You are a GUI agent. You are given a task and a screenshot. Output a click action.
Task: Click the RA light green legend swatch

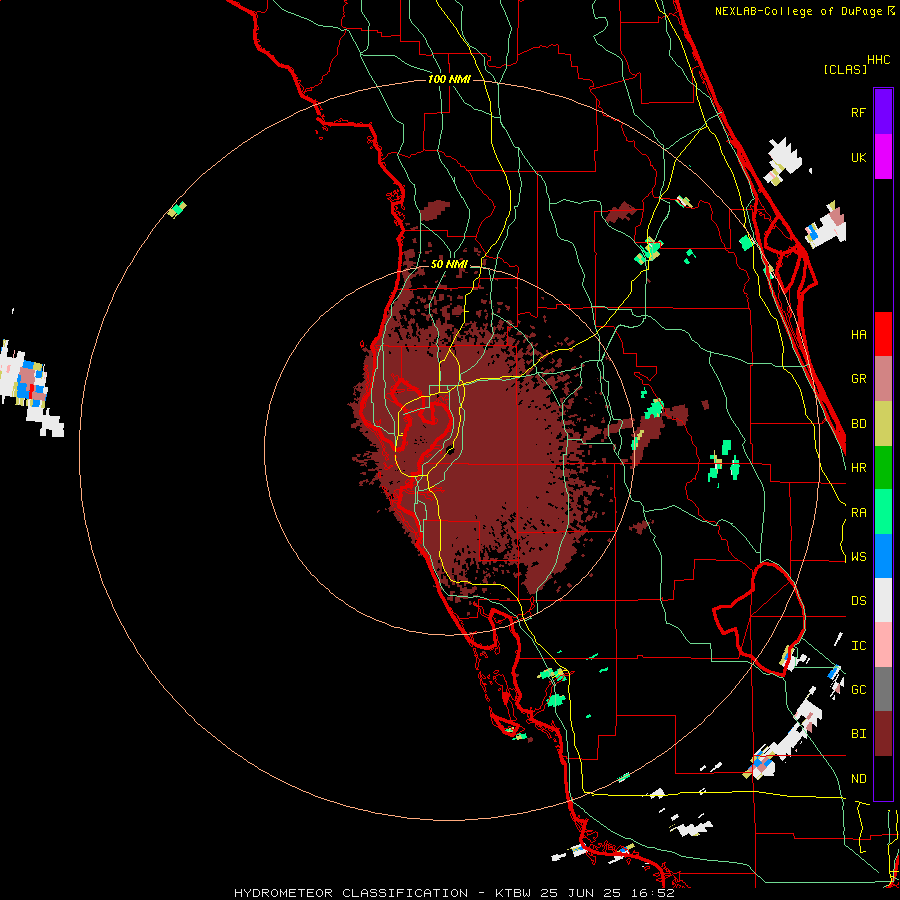coord(883,512)
